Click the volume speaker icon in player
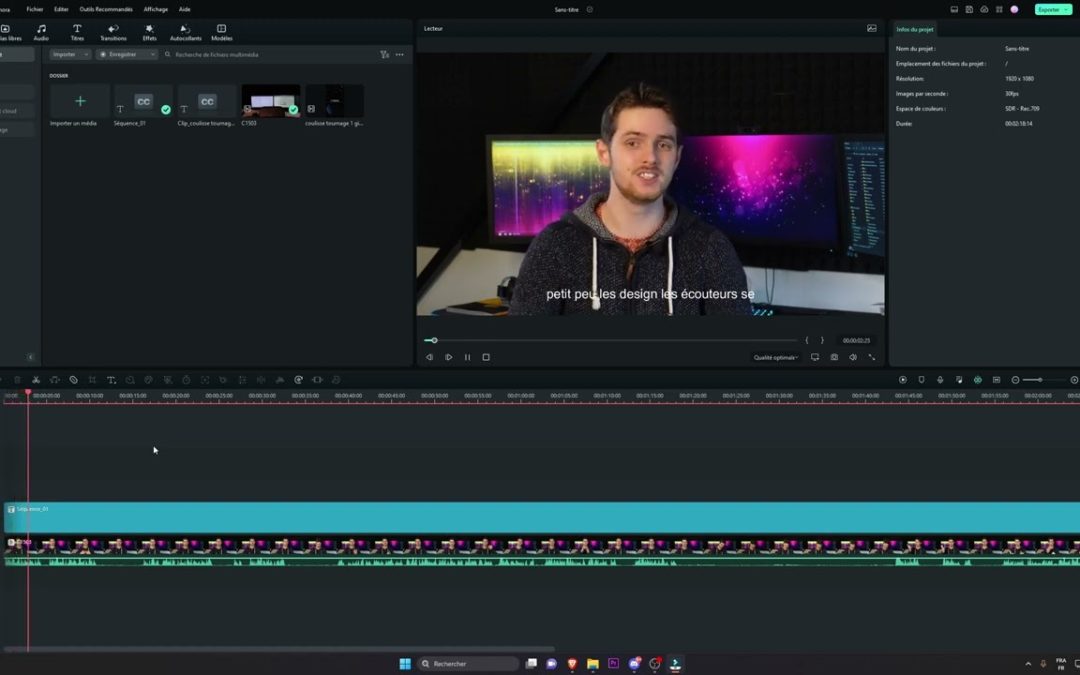The height and width of the screenshot is (675, 1080). coord(853,357)
